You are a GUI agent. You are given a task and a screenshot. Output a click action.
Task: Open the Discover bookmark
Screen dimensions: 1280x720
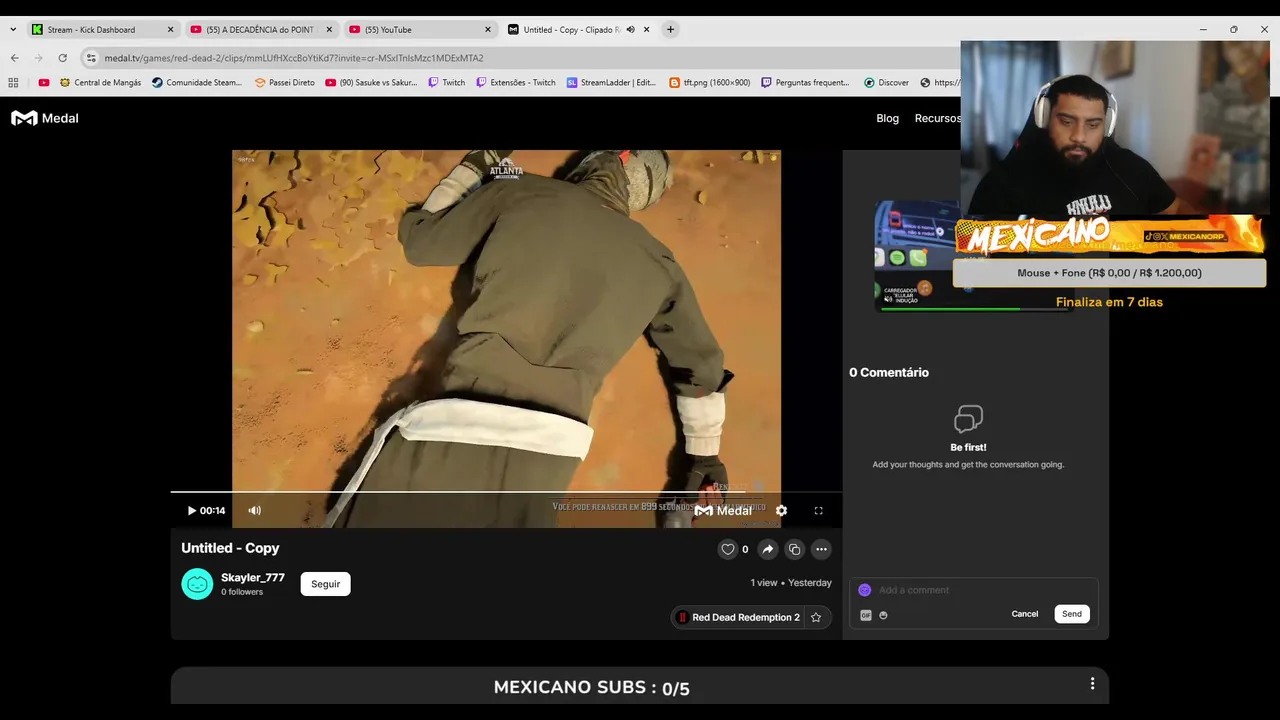pos(886,83)
